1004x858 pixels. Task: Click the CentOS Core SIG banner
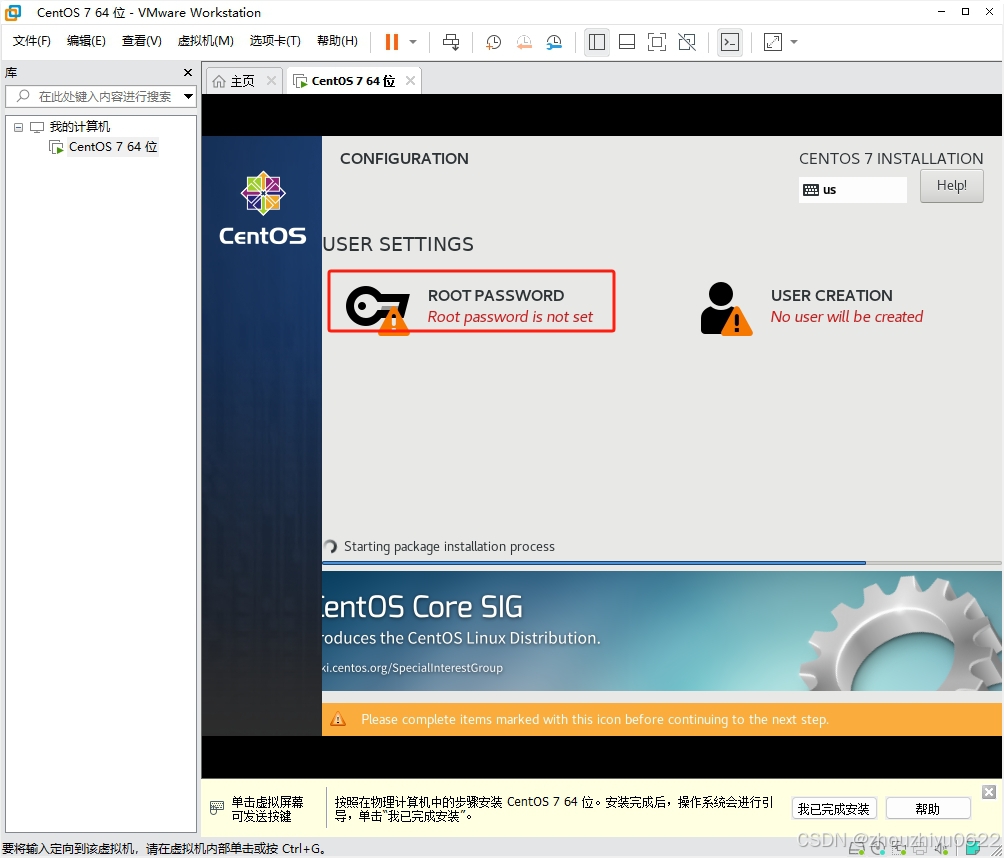[661, 631]
